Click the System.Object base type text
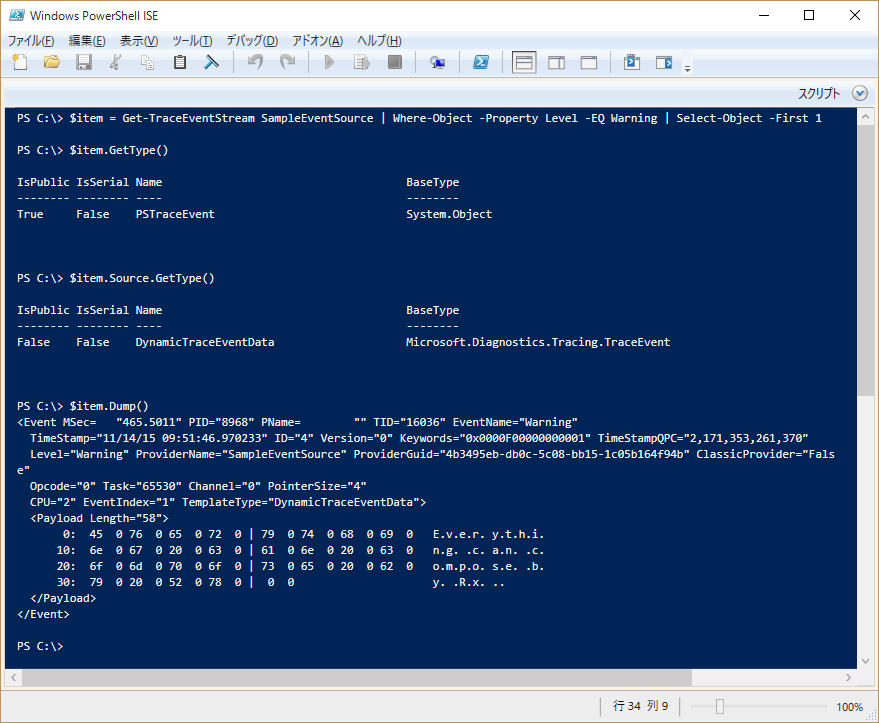 (449, 214)
